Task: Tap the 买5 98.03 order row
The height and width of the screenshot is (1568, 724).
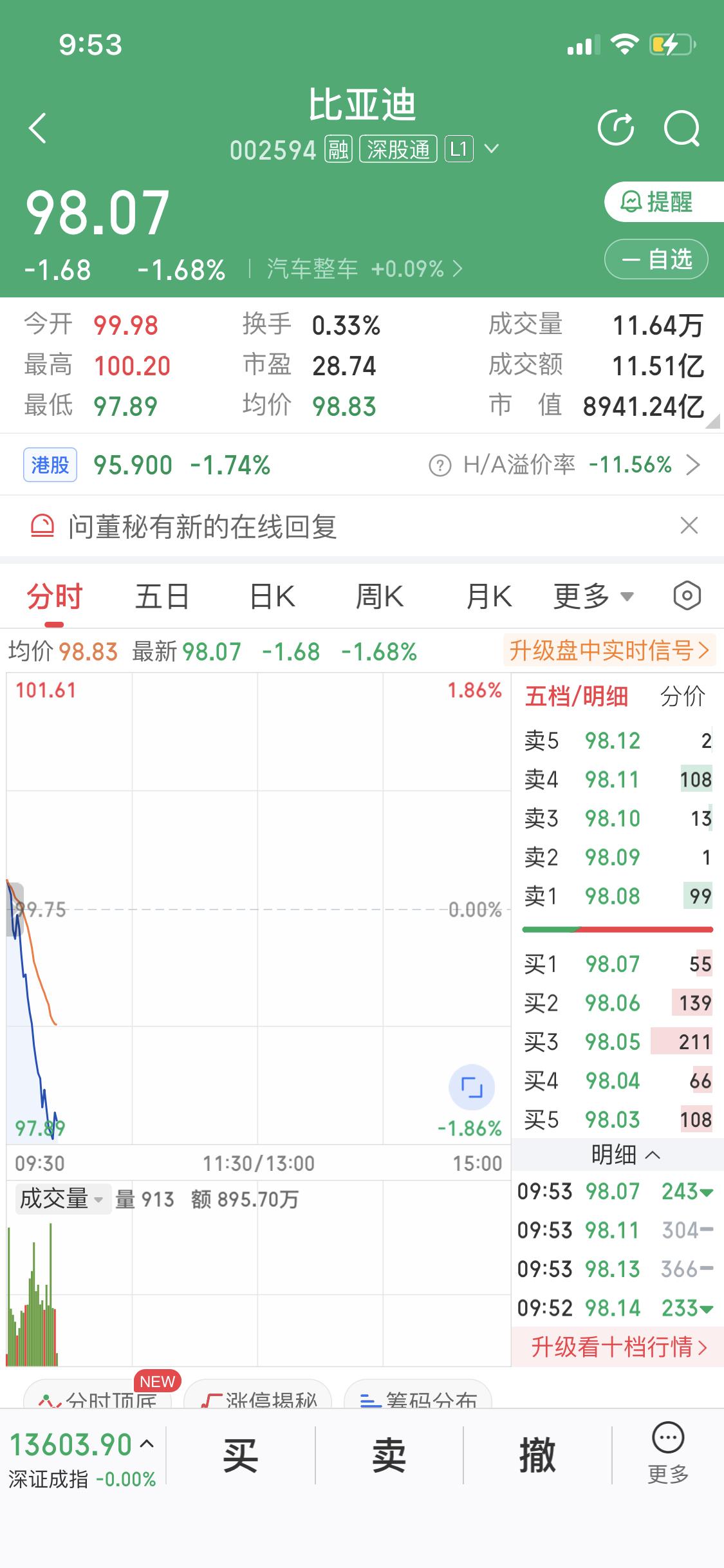Action: [618, 1120]
